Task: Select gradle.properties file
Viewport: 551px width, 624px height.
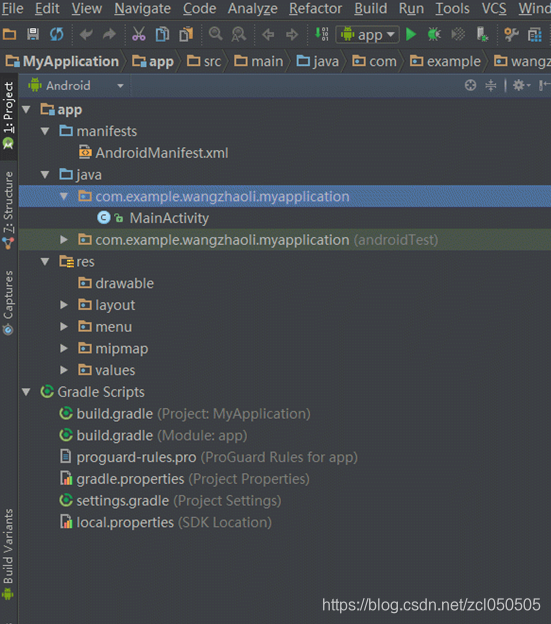Action: (x=184, y=479)
